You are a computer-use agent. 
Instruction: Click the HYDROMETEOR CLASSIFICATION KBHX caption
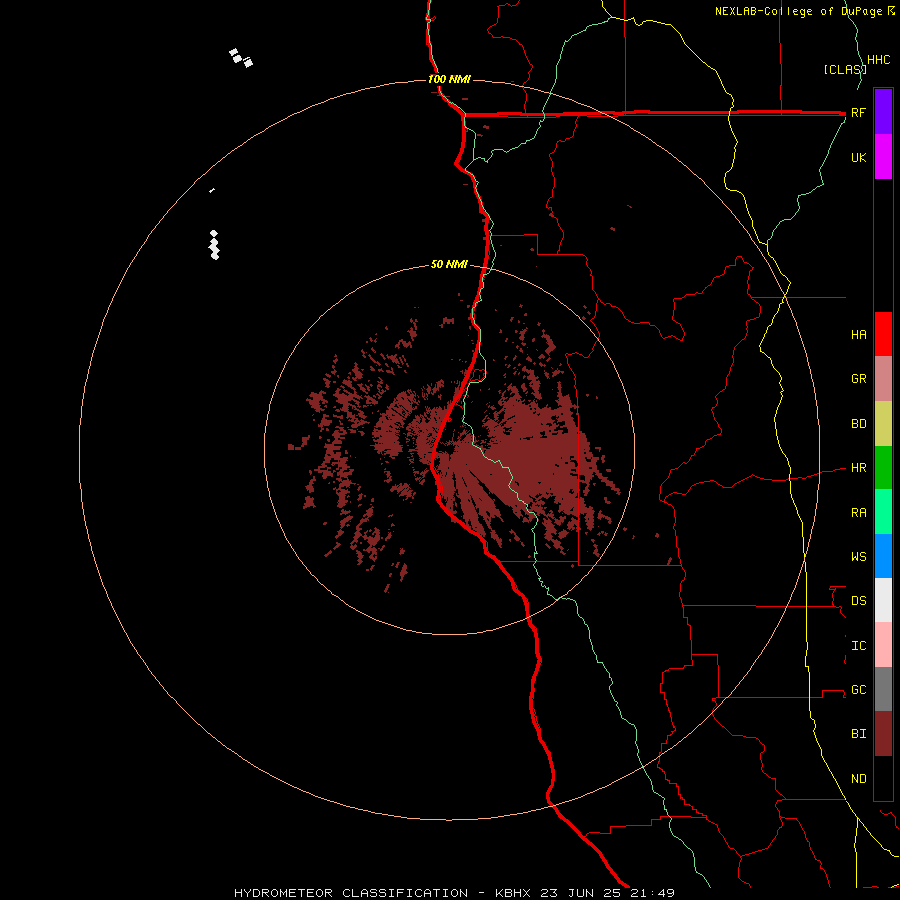(455, 893)
